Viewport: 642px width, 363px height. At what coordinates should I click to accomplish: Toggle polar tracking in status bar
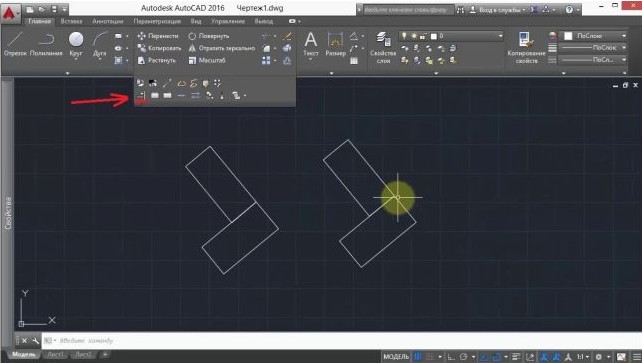[463, 357]
